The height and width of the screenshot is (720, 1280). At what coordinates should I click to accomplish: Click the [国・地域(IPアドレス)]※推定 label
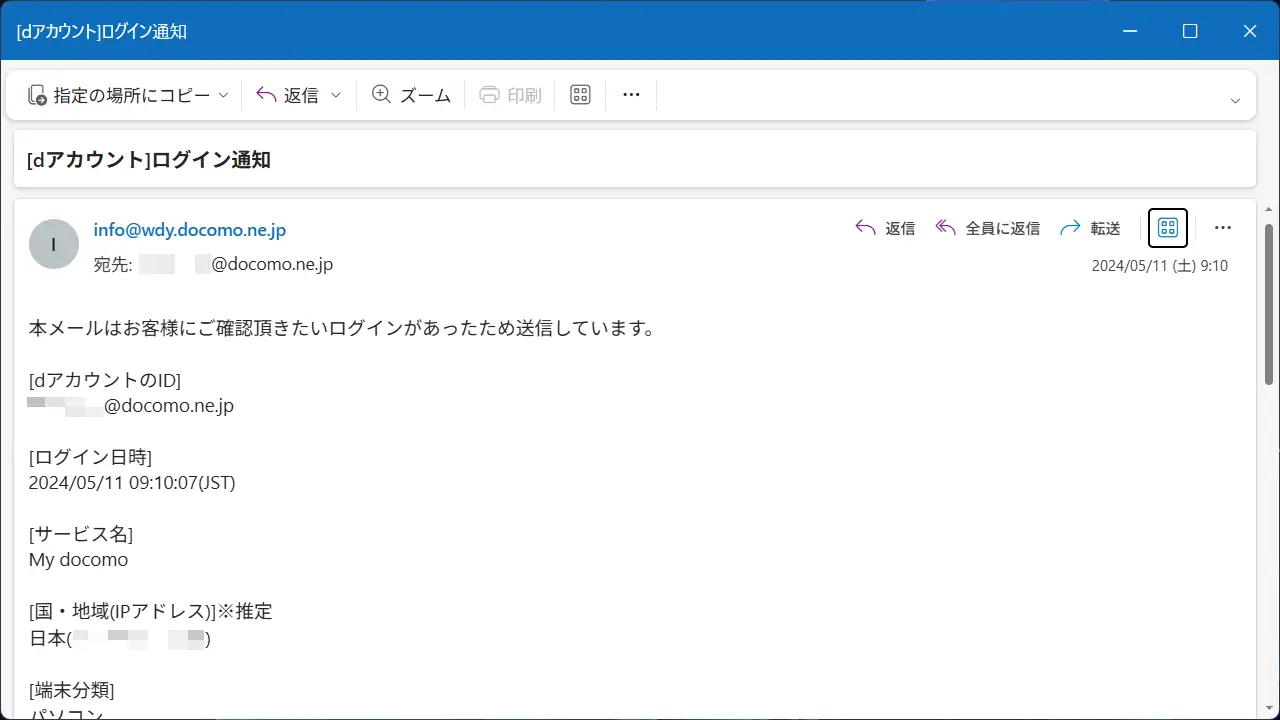click(150, 612)
